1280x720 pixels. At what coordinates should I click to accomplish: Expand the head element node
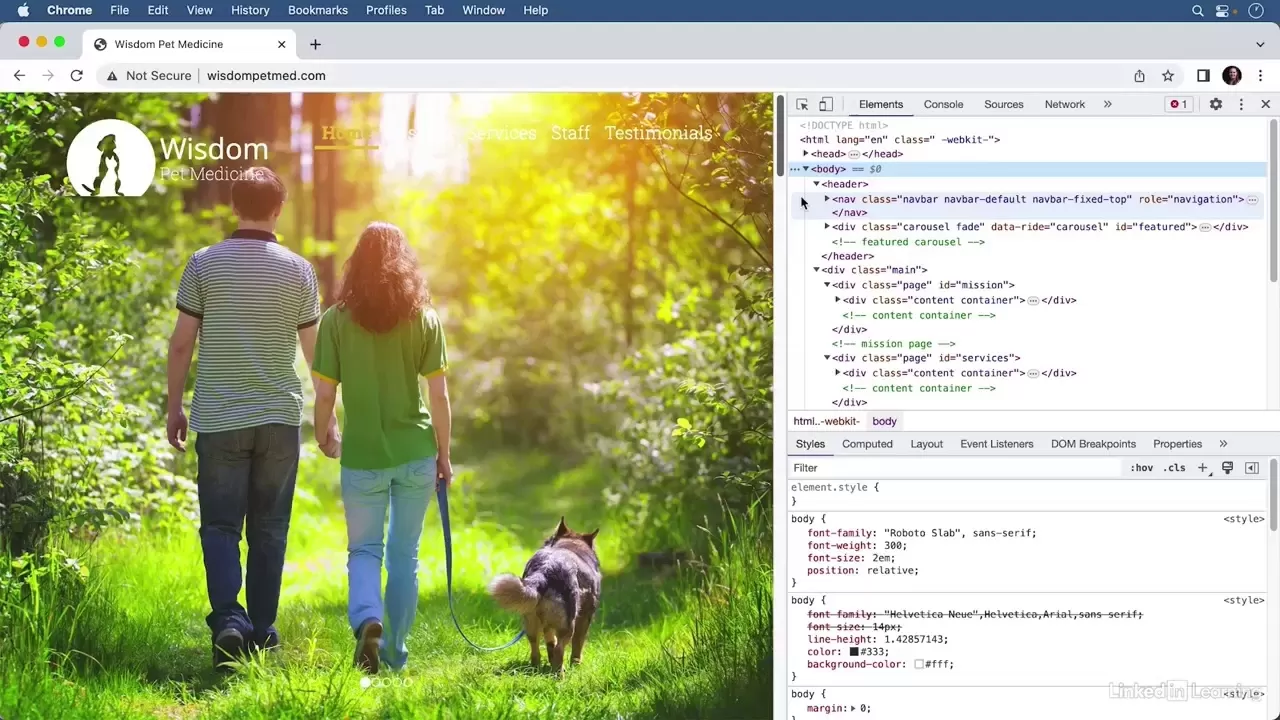(x=806, y=154)
